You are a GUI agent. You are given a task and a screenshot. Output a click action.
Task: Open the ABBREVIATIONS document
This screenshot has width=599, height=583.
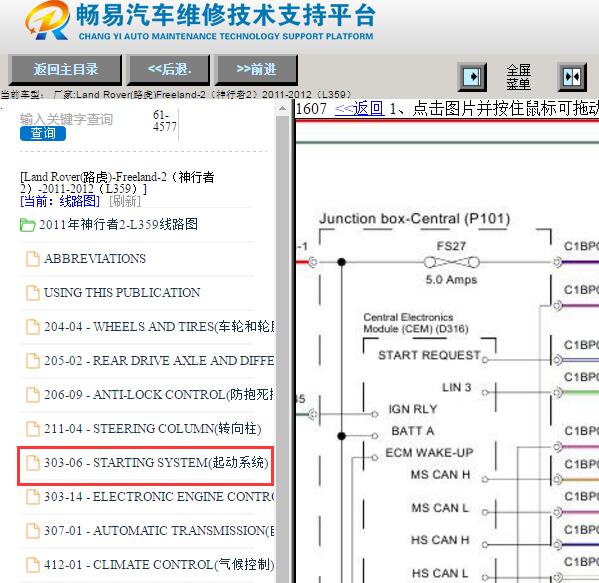pos(95,259)
